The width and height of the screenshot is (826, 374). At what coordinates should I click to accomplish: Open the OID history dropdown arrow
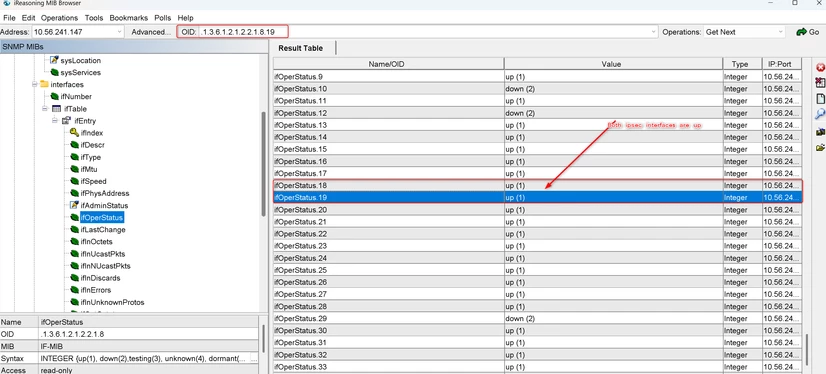click(x=654, y=32)
